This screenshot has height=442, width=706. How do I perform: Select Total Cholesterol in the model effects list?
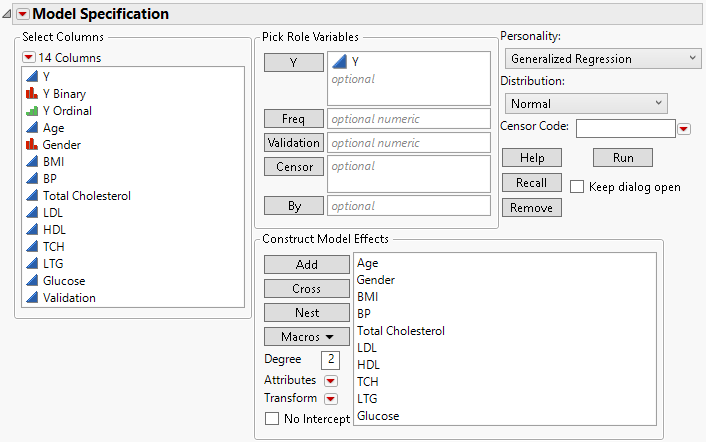tap(400, 330)
